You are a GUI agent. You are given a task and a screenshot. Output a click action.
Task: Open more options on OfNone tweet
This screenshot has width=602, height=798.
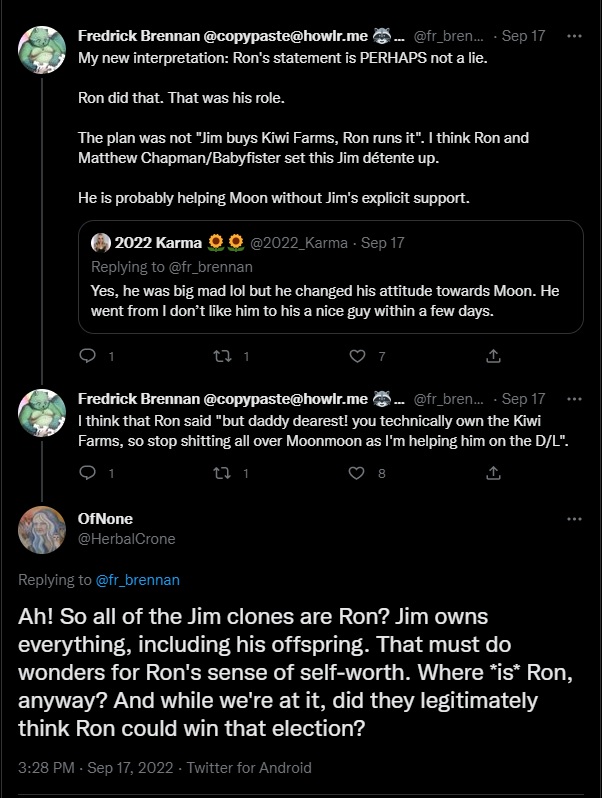pos(574,519)
